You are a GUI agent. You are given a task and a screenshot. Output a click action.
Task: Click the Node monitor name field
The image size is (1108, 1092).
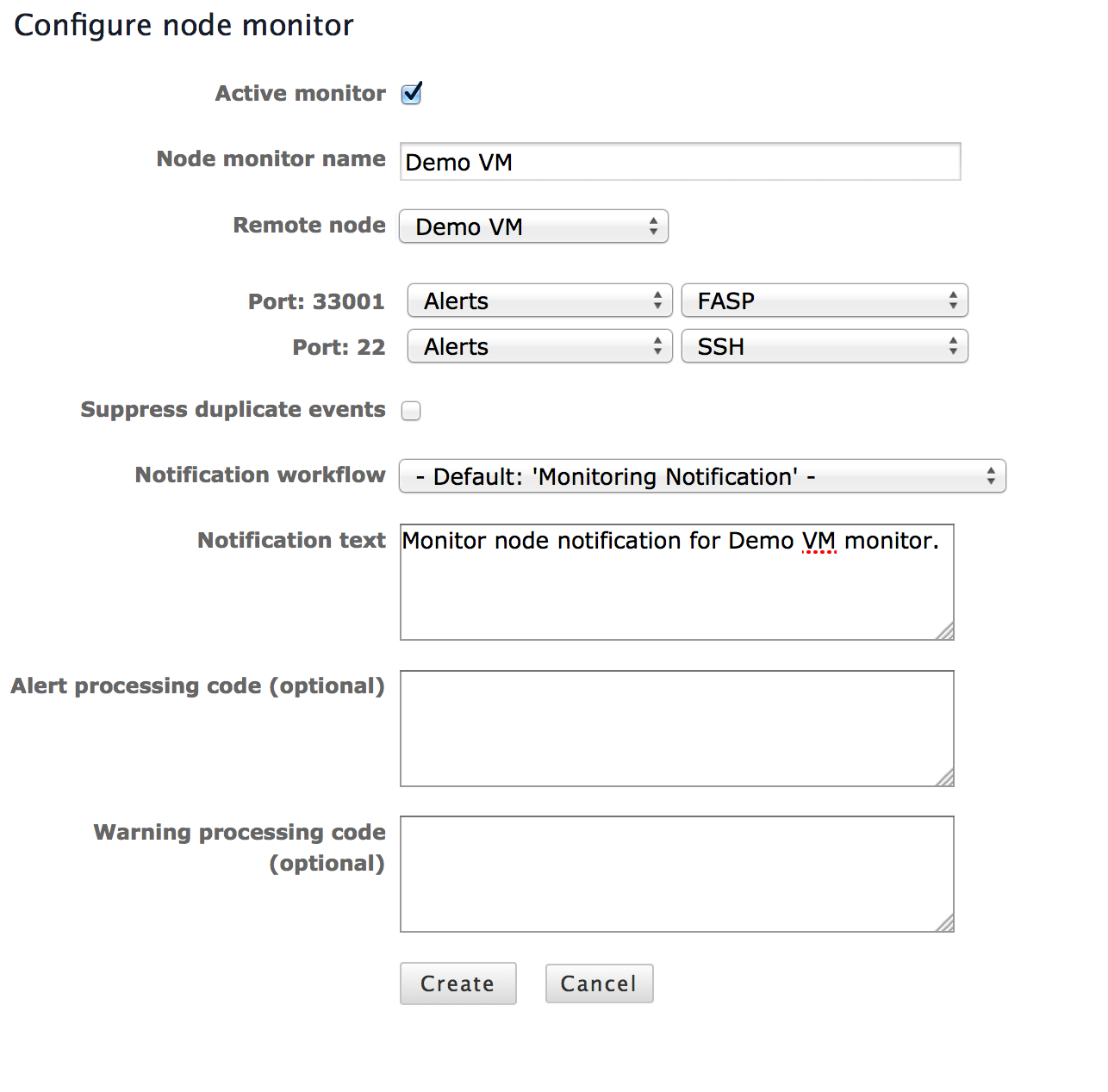click(x=680, y=162)
